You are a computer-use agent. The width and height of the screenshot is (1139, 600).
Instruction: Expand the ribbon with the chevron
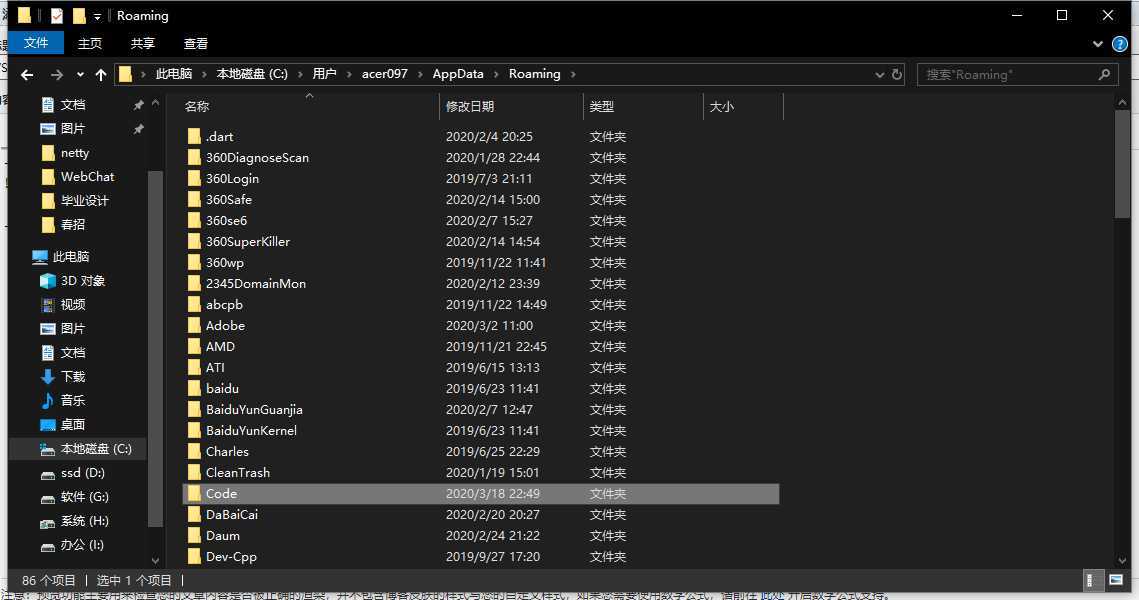[1098, 44]
